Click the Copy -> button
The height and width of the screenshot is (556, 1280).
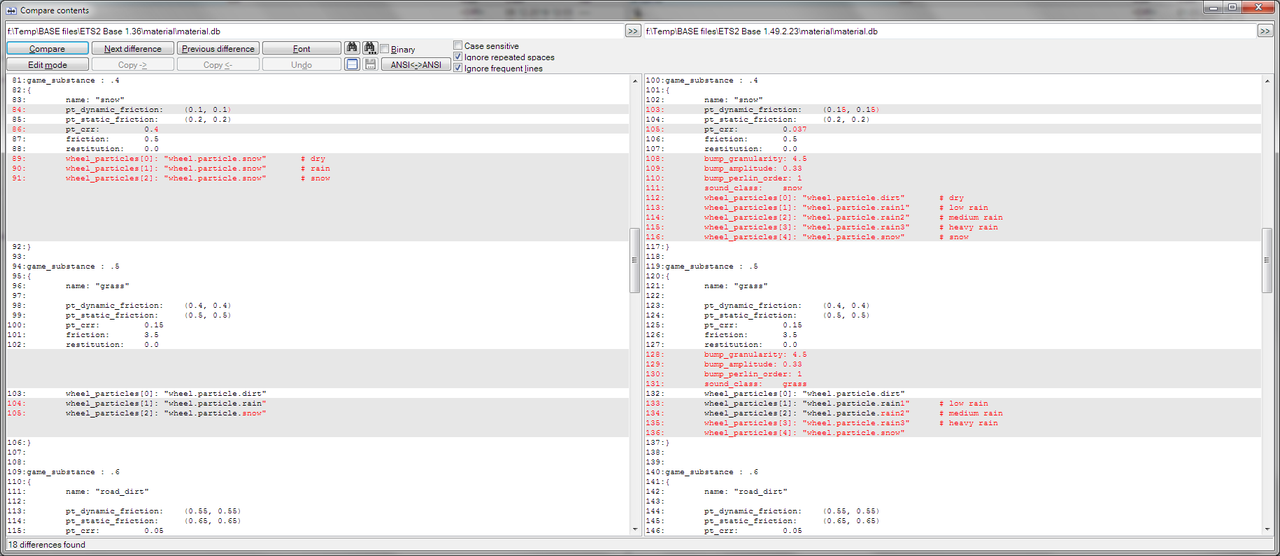[x=133, y=64]
